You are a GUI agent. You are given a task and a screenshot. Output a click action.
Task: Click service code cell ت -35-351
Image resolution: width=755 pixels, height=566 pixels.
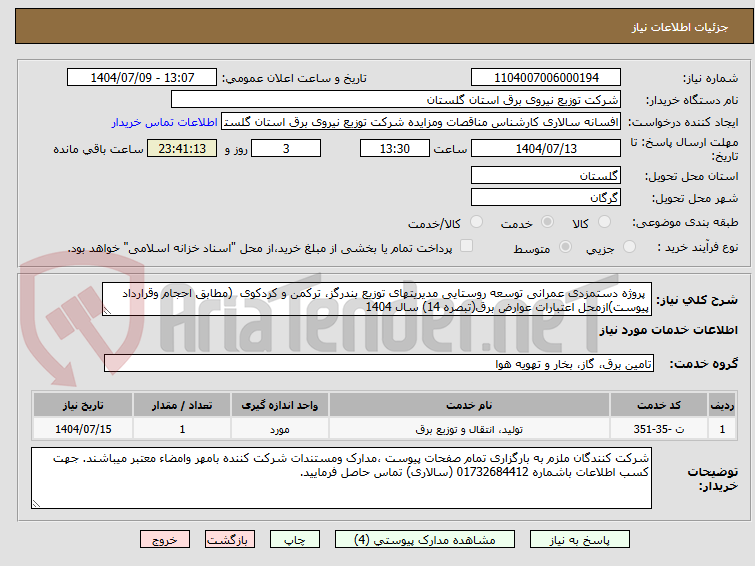coord(658,429)
